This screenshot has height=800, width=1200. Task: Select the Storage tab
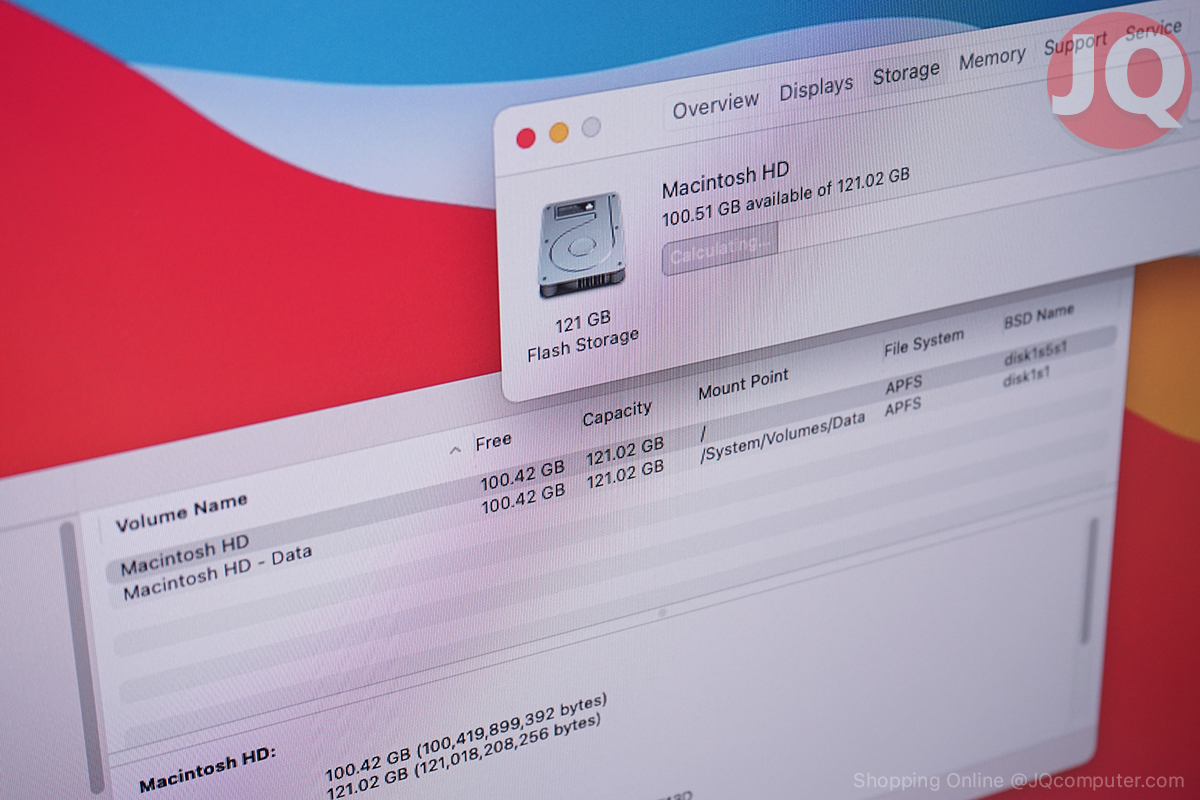coord(906,73)
